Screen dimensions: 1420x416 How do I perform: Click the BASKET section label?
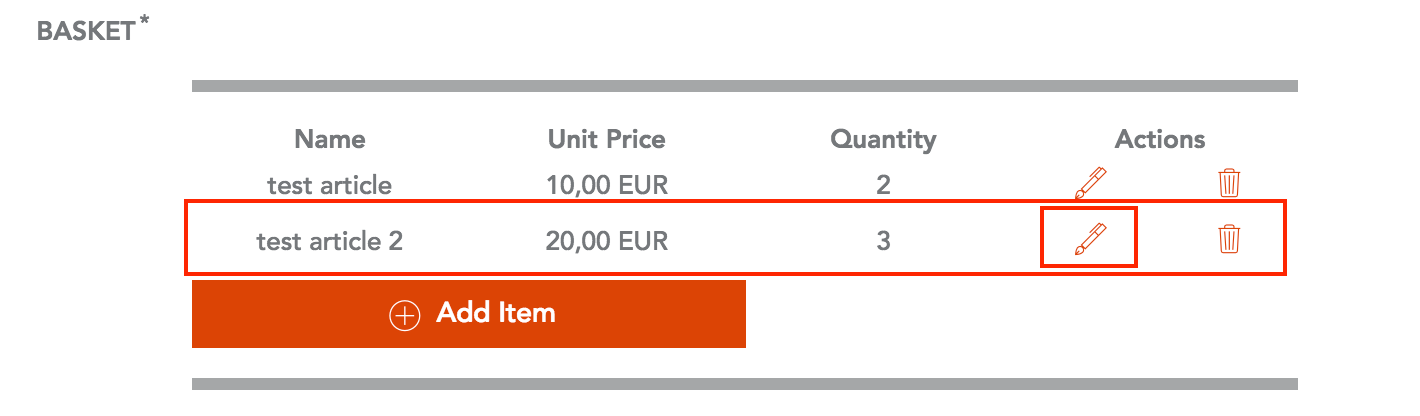(86, 31)
